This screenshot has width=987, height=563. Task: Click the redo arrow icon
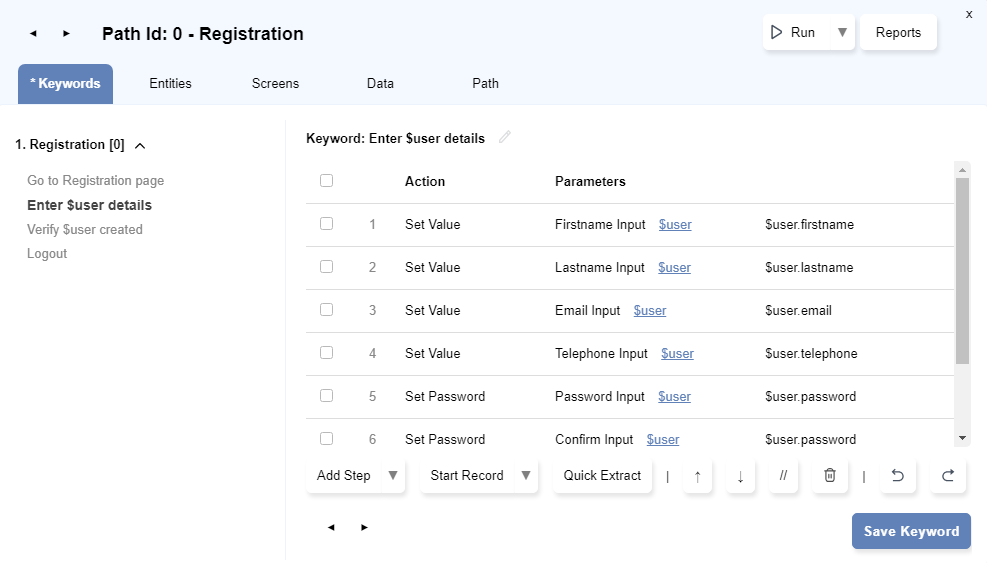(x=947, y=476)
